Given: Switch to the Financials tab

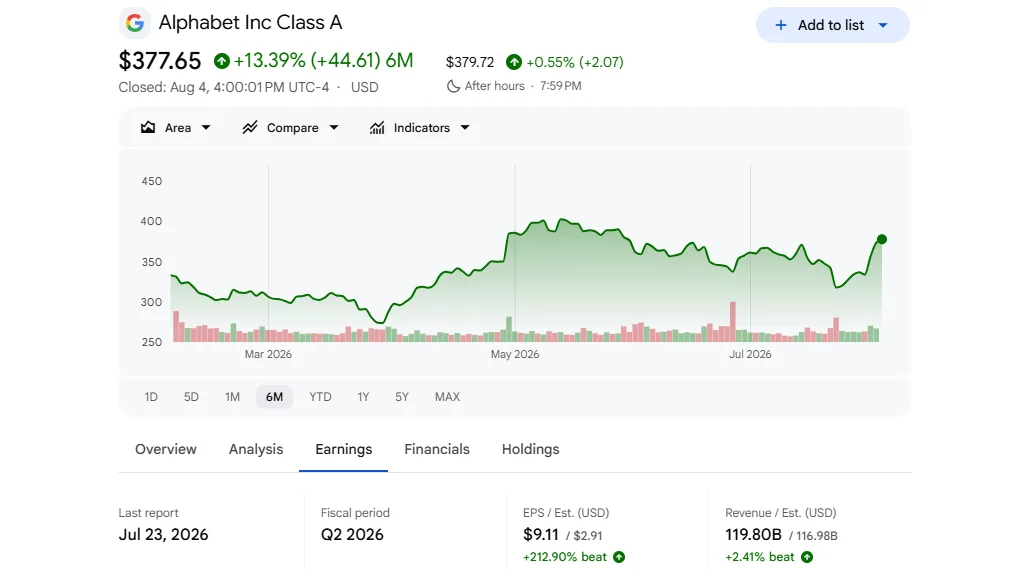Looking at the screenshot, I should tap(437, 449).
